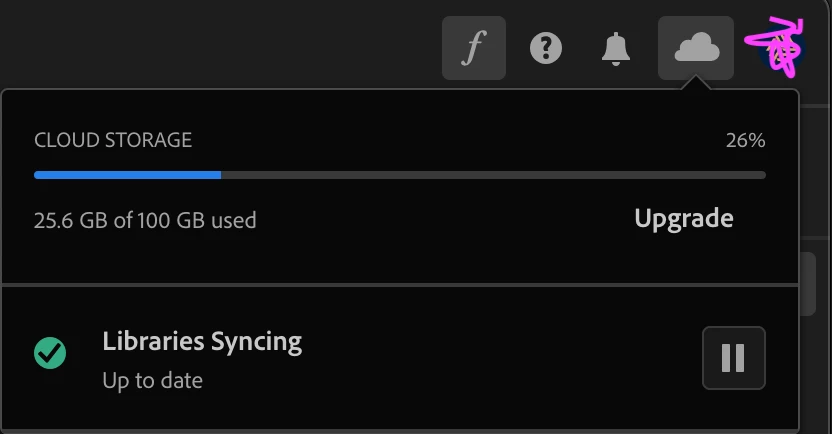This screenshot has height=434, width=832.
Task: Click the Up to date status text
Action: pos(152,381)
